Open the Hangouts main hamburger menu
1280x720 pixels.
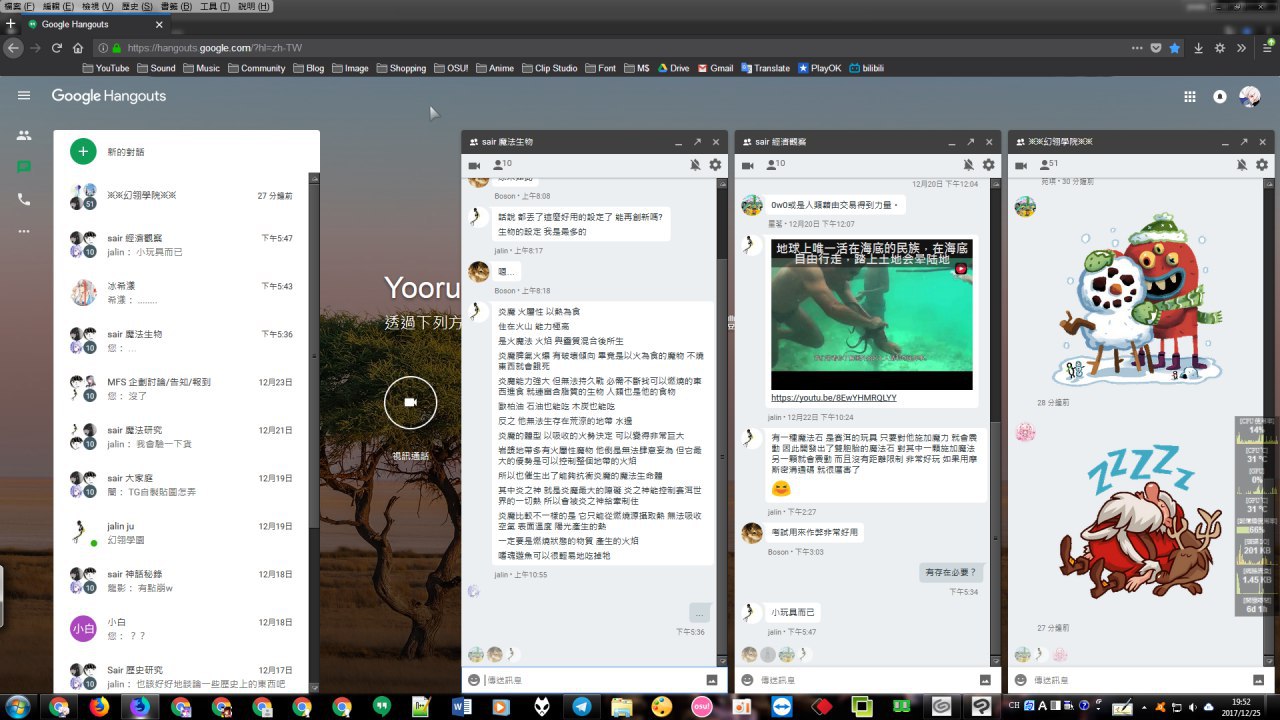(24, 95)
